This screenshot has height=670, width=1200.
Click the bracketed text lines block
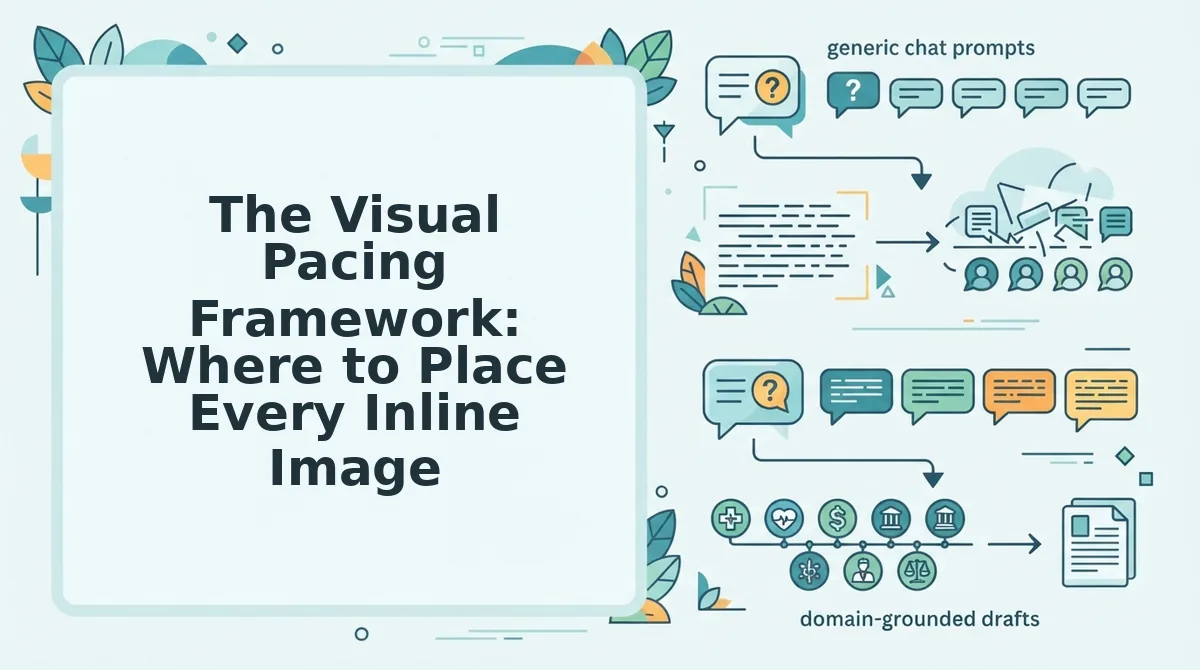pos(786,244)
